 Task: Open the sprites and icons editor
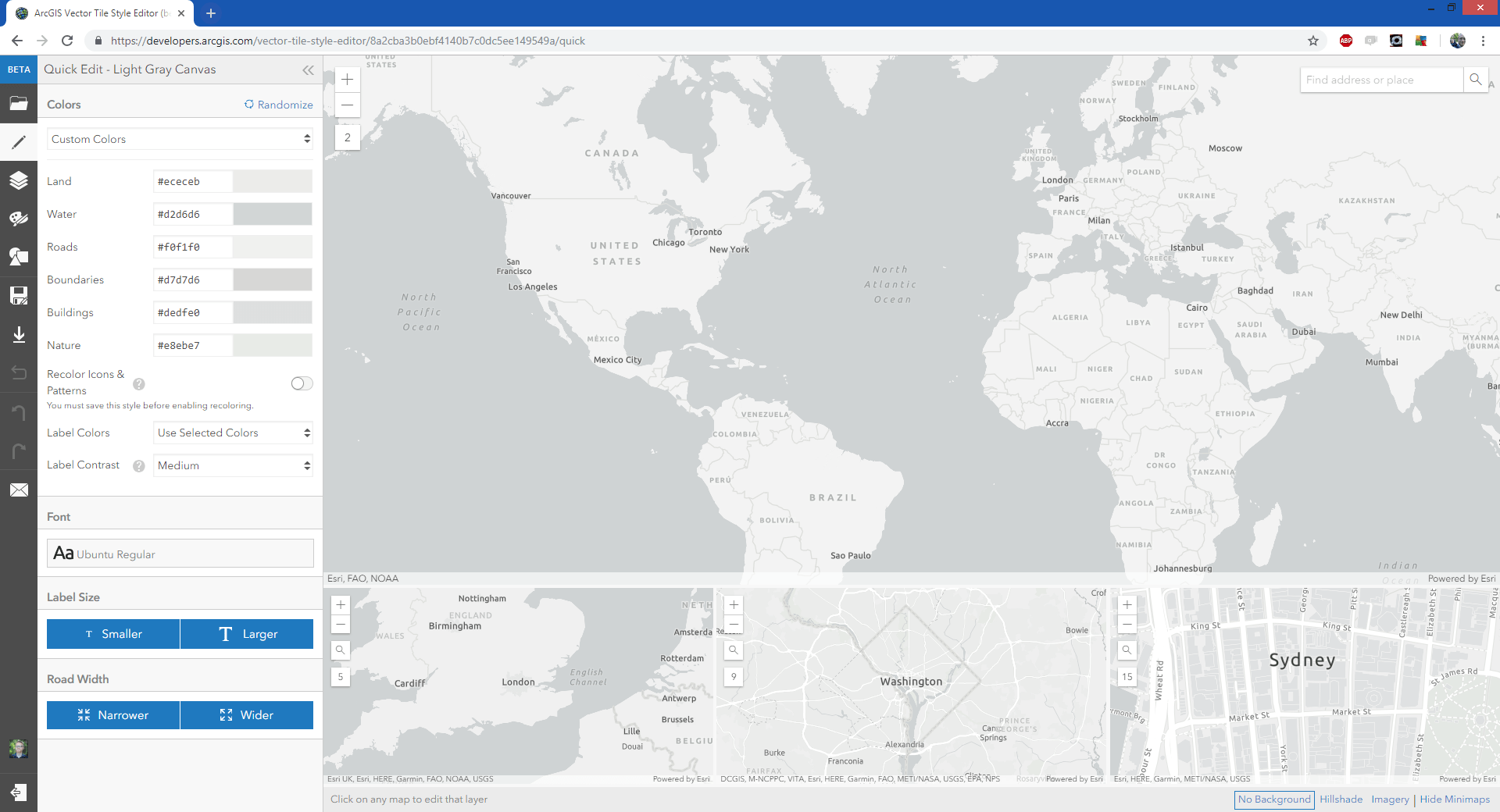click(x=18, y=257)
